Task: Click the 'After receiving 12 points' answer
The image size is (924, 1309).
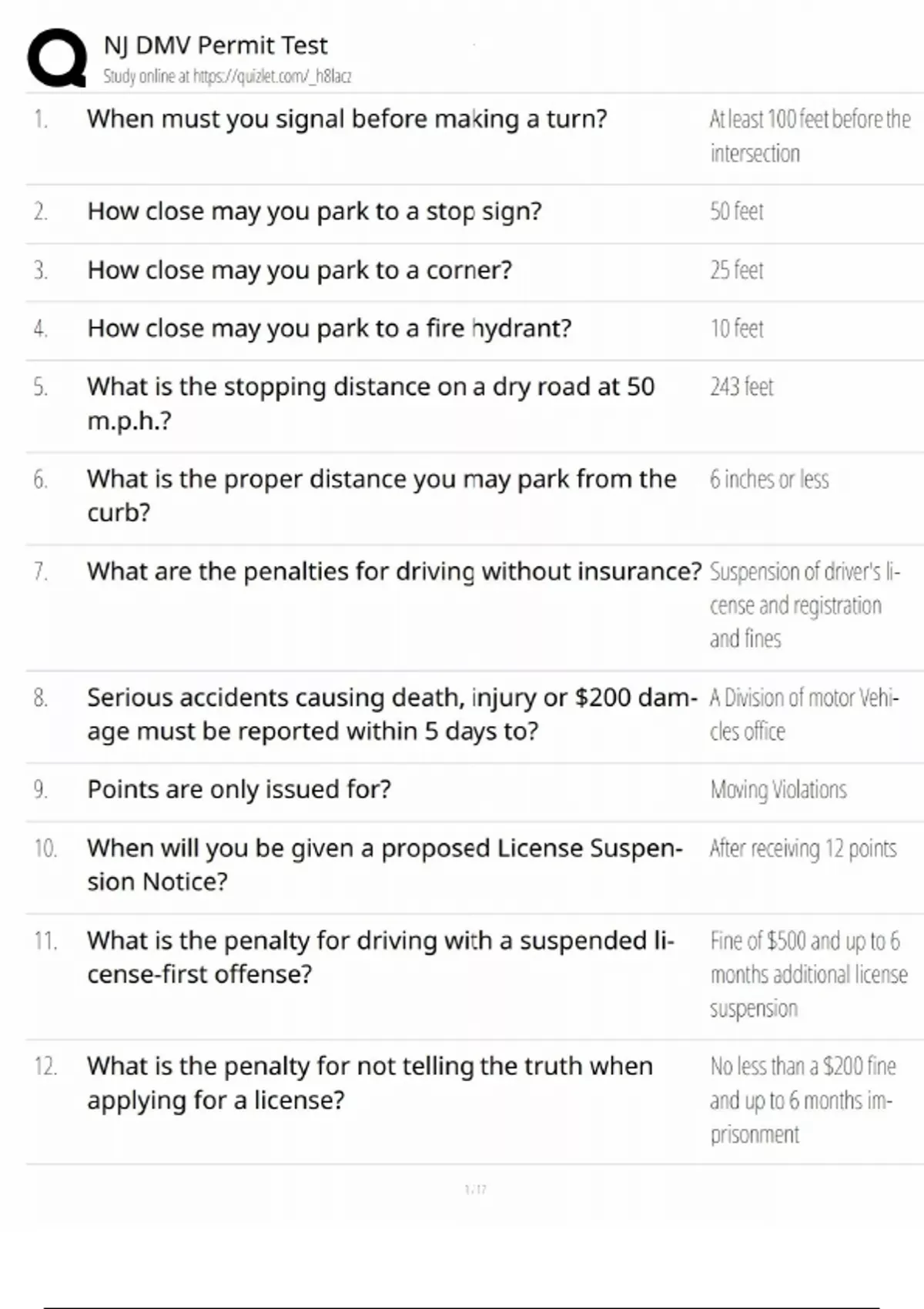Action: pos(802,849)
